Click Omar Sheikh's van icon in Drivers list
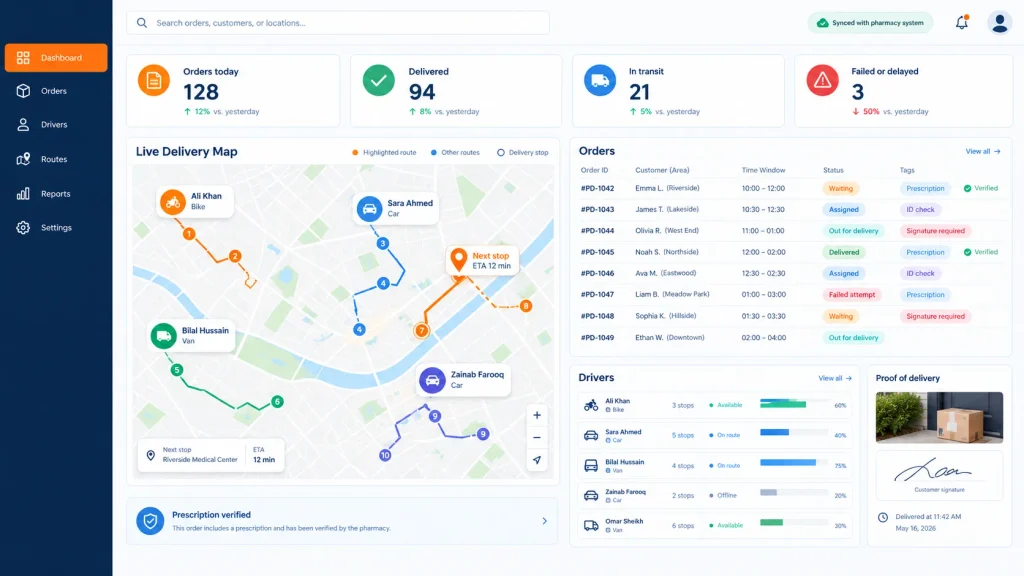 tap(591, 525)
